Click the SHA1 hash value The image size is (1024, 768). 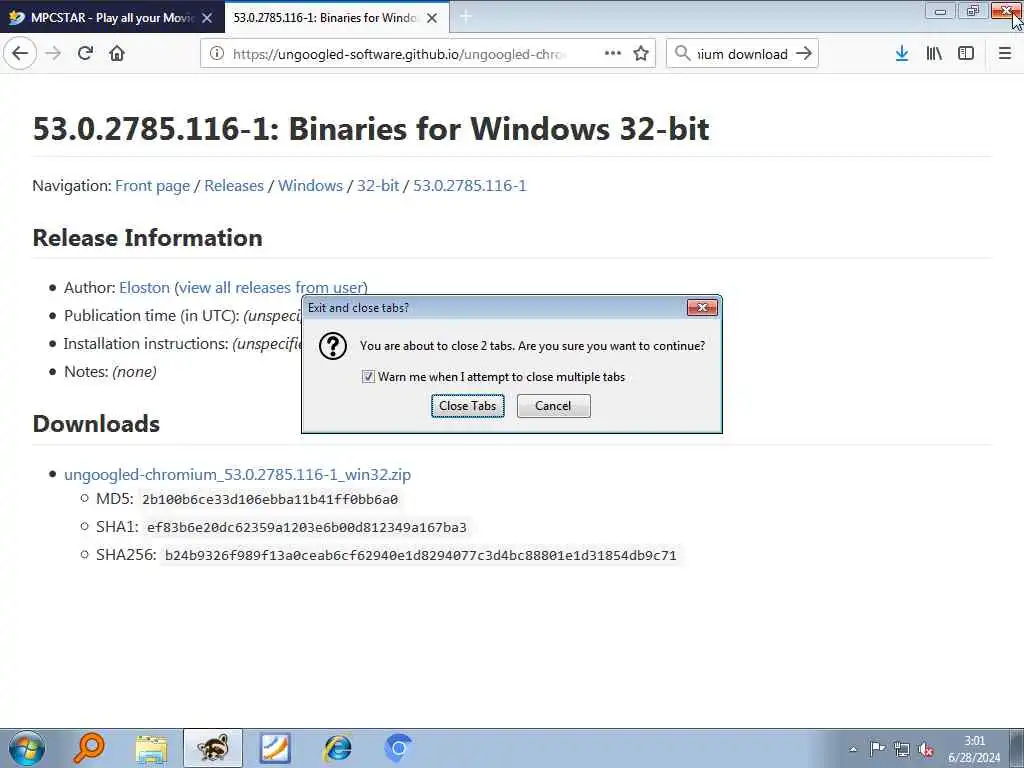click(307, 527)
